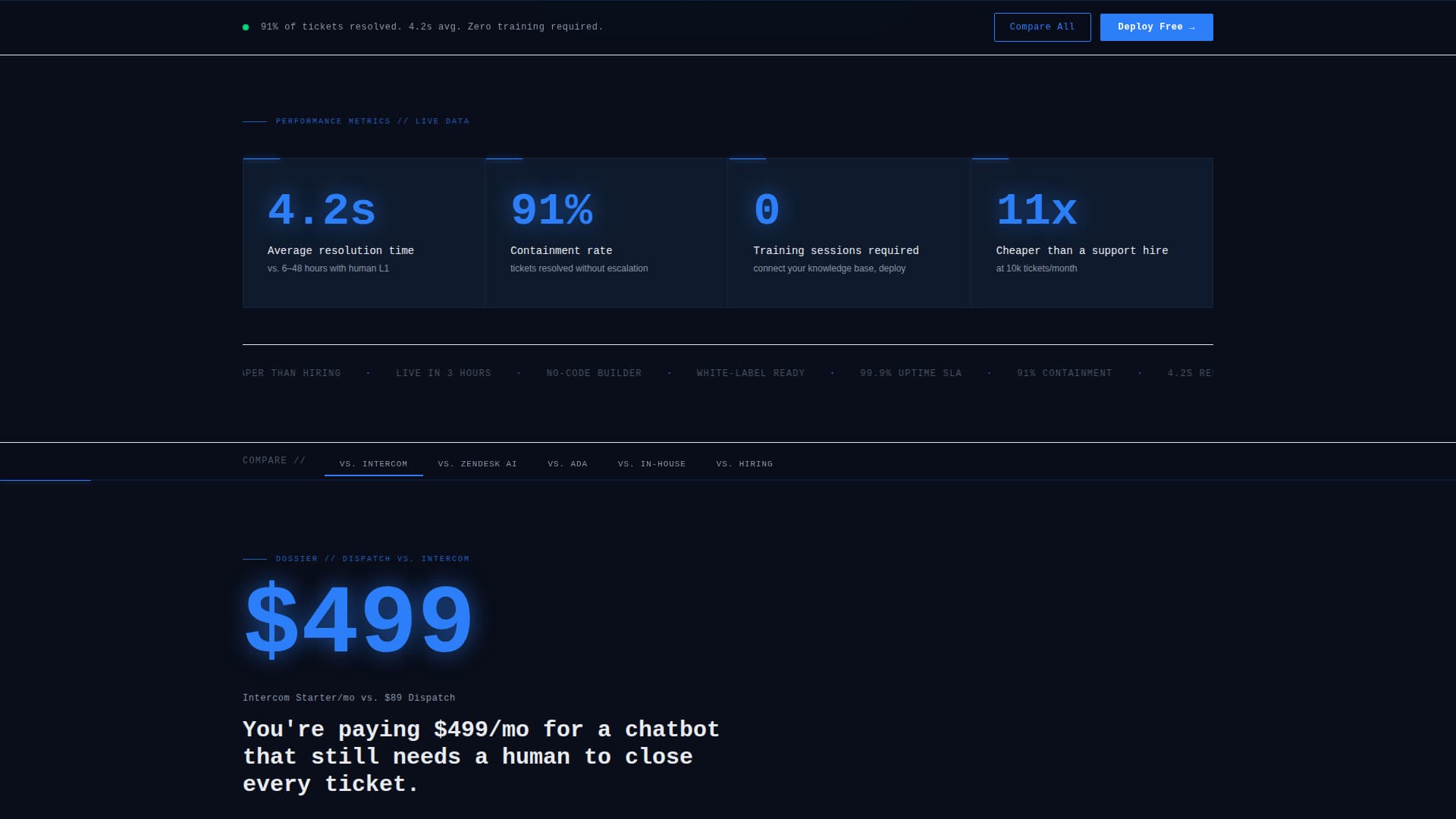The width and height of the screenshot is (1456, 819).
Task: Click '99.9% UPTIME SLA' ticker item
Action: click(911, 373)
